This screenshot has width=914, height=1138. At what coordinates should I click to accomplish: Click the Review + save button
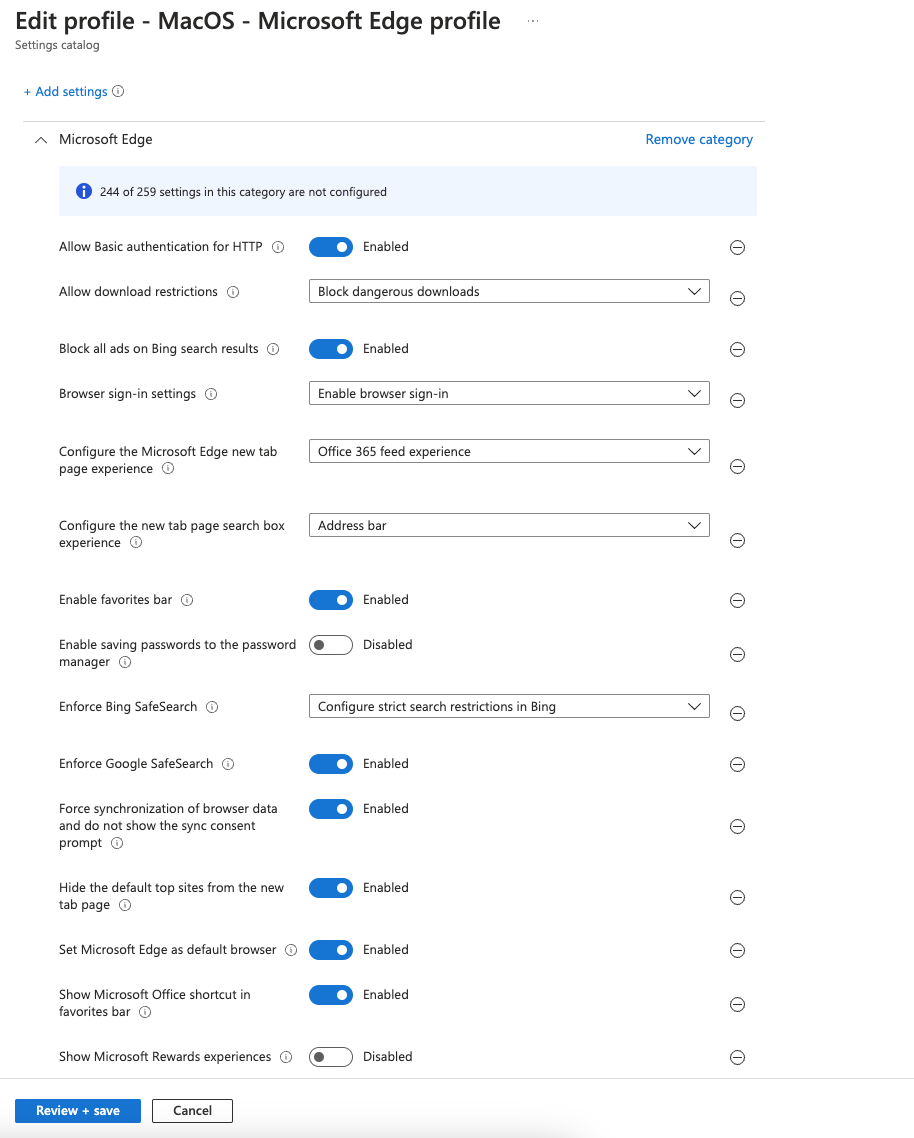click(x=78, y=1110)
